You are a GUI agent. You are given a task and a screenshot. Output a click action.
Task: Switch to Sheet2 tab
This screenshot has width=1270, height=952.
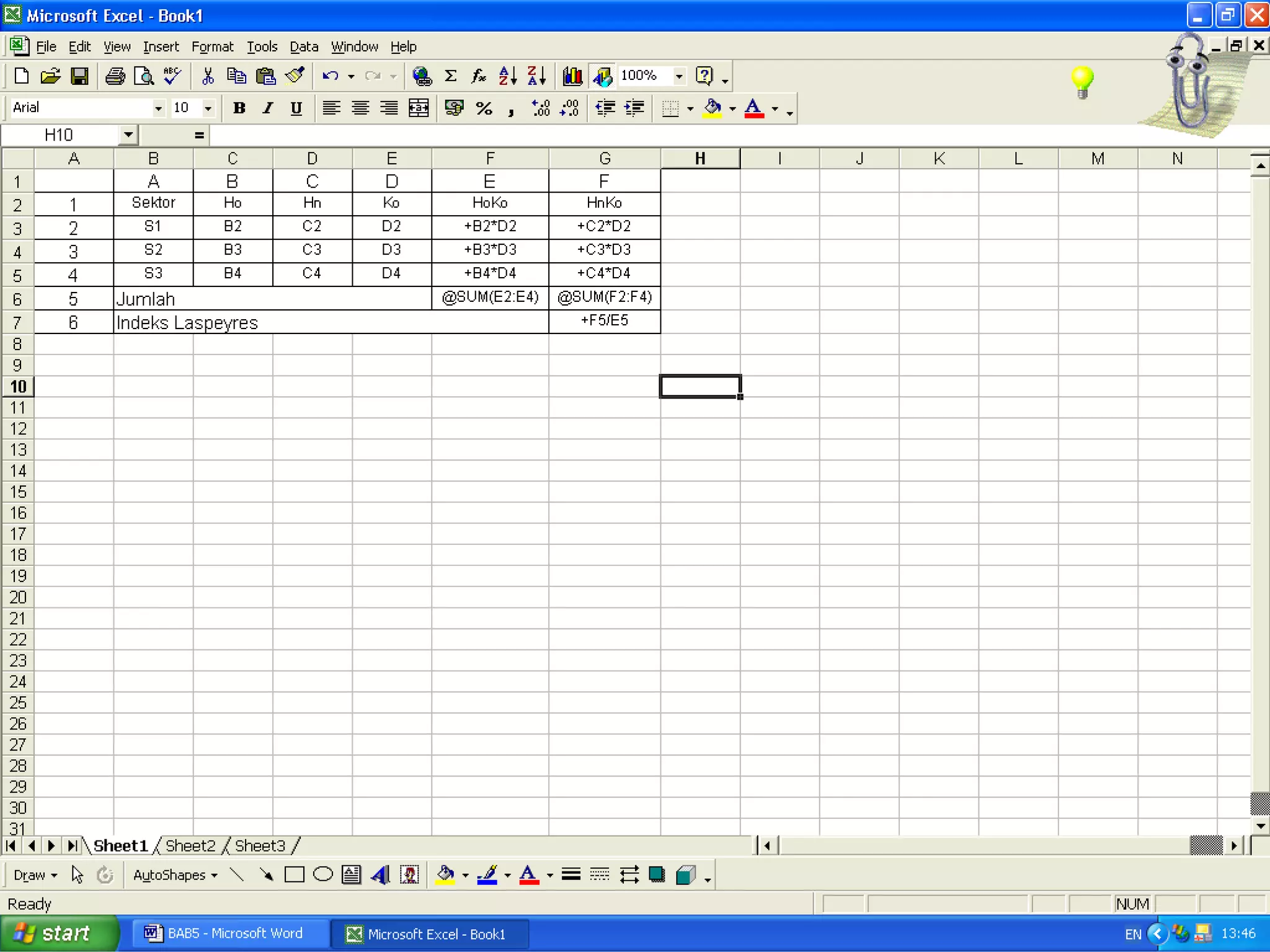(x=190, y=845)
